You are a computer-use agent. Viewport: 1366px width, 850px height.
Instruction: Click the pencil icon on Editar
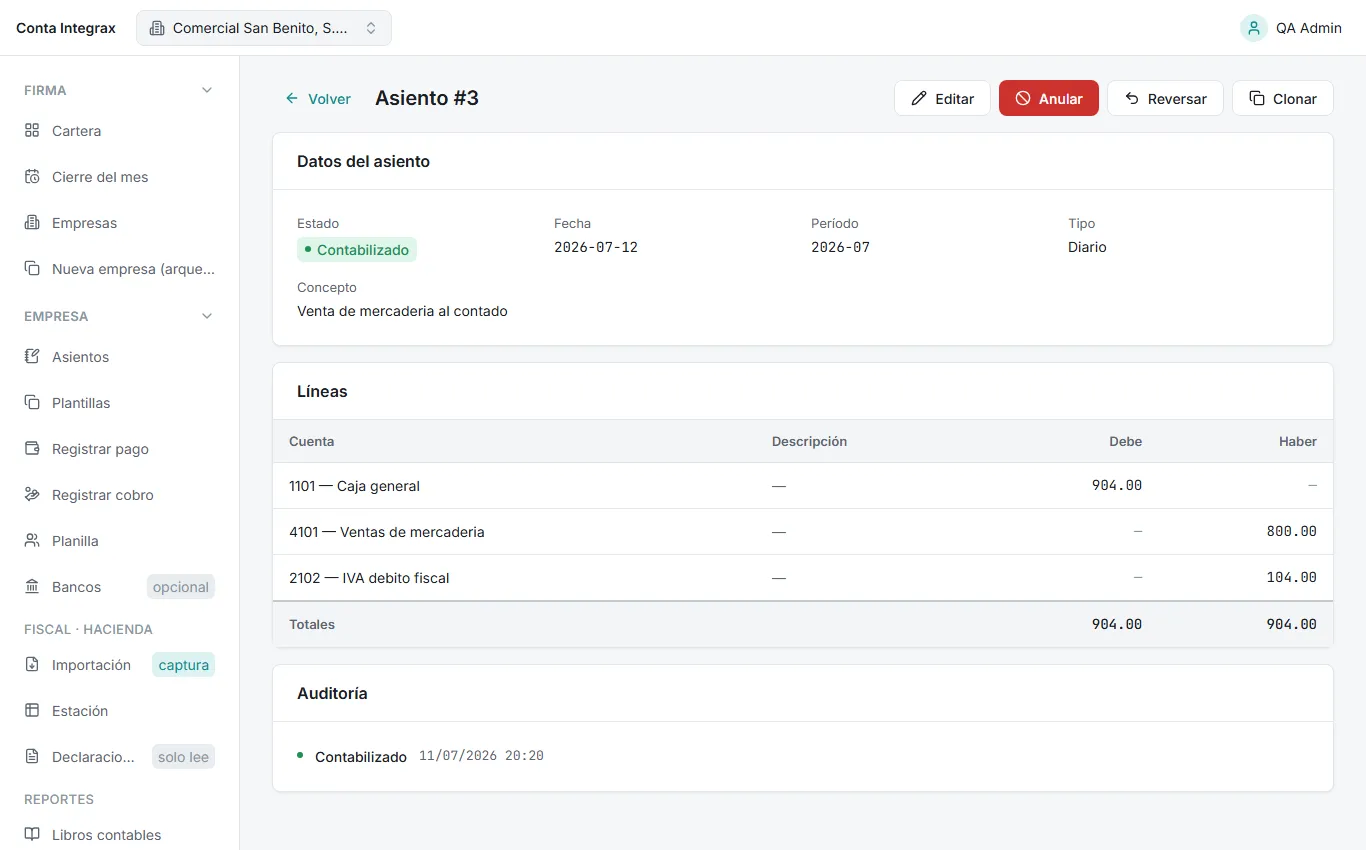919,99
